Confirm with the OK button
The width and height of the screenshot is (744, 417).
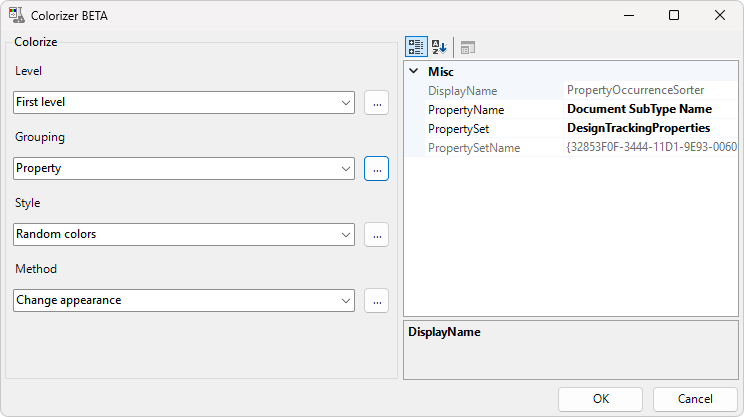pos(600,398)
